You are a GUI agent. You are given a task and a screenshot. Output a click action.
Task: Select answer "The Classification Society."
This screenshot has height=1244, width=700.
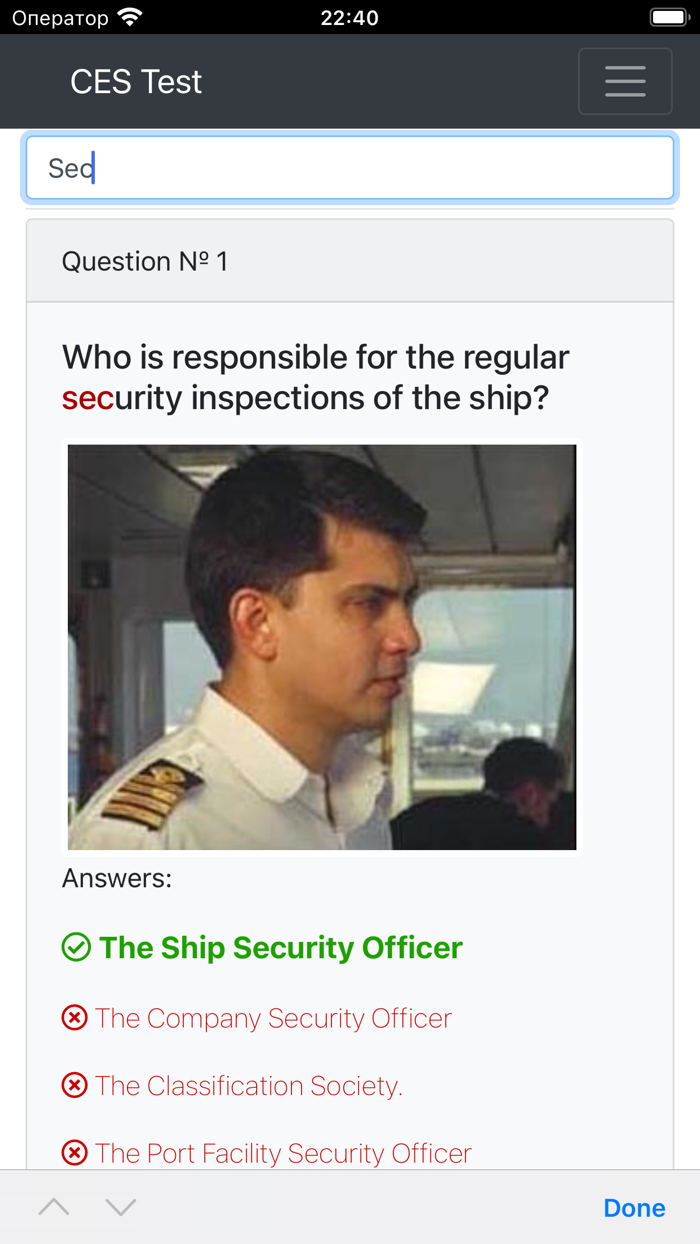click(248, 1085)
